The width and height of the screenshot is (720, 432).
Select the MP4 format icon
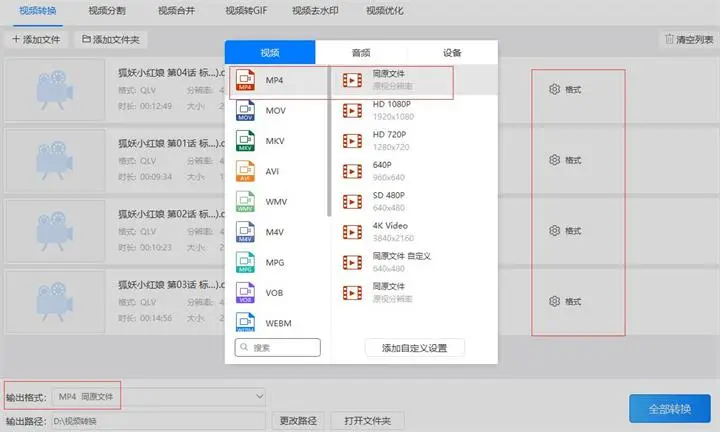click(245, 80)
